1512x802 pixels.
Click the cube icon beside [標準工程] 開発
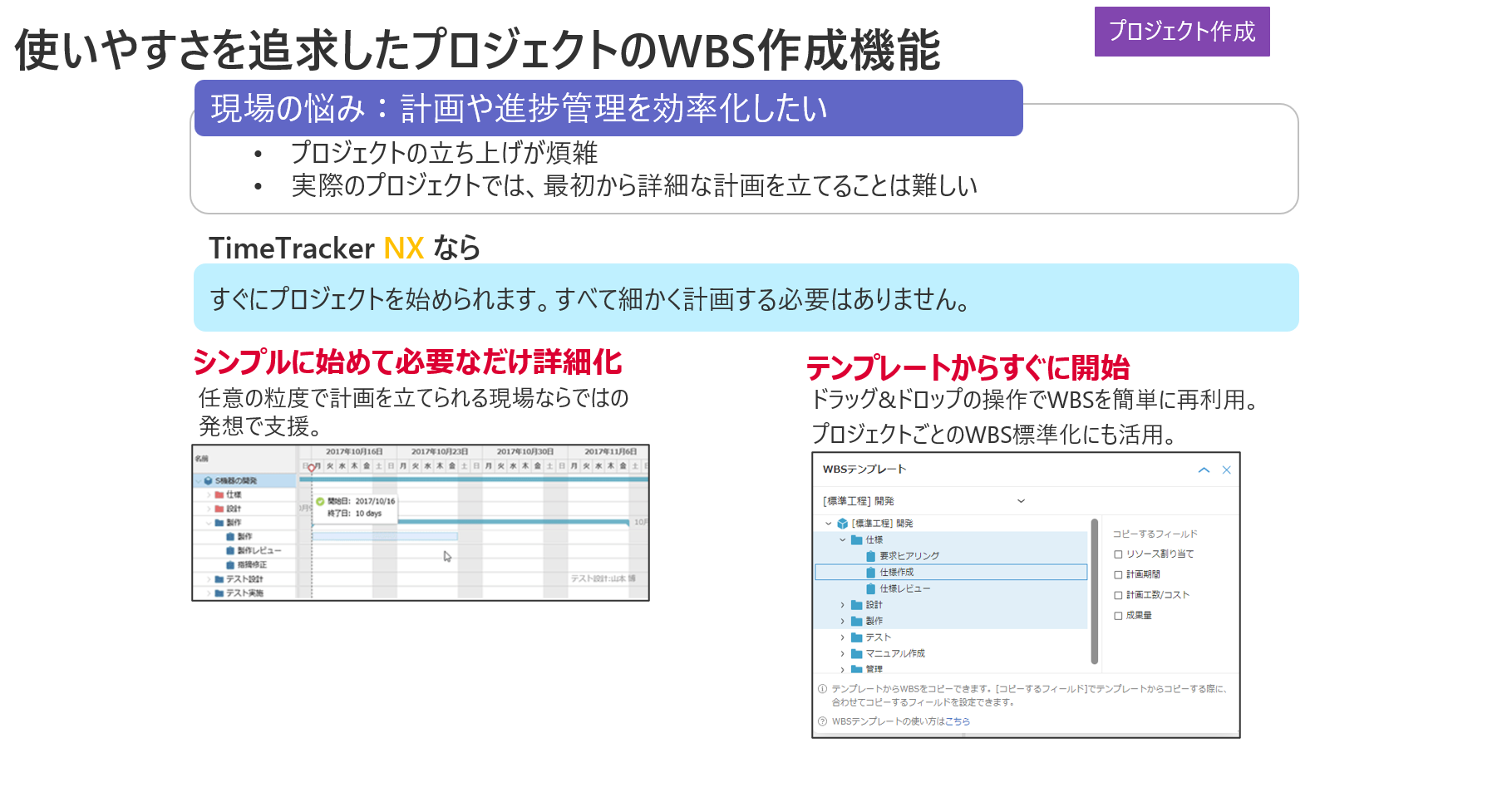[x=842, y=524]
